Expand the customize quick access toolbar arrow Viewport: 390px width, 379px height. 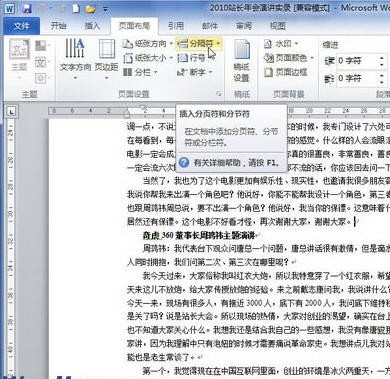pos(105,9)
